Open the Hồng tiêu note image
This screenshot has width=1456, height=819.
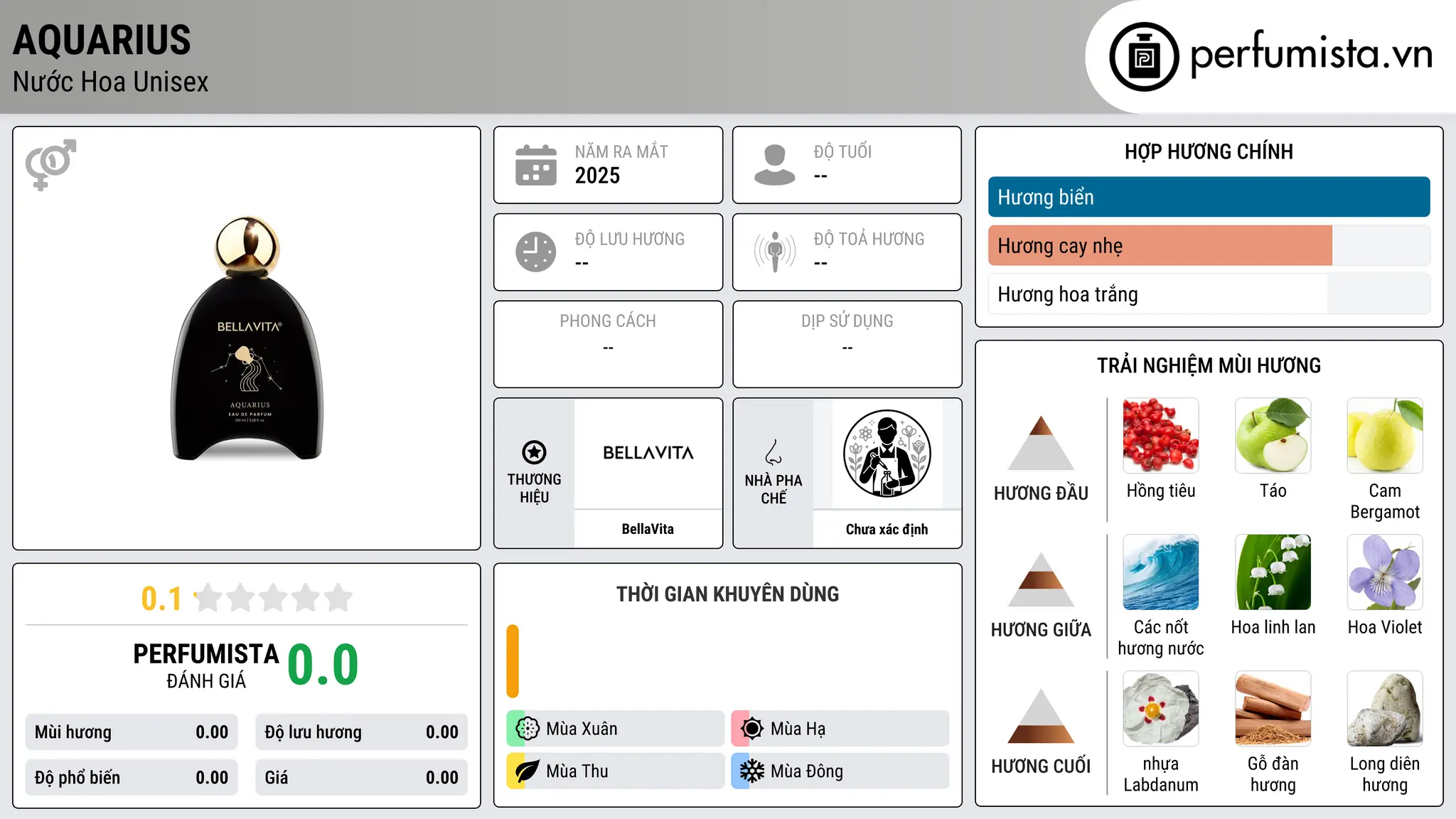pyautogui.click(x=1161, y=435)
